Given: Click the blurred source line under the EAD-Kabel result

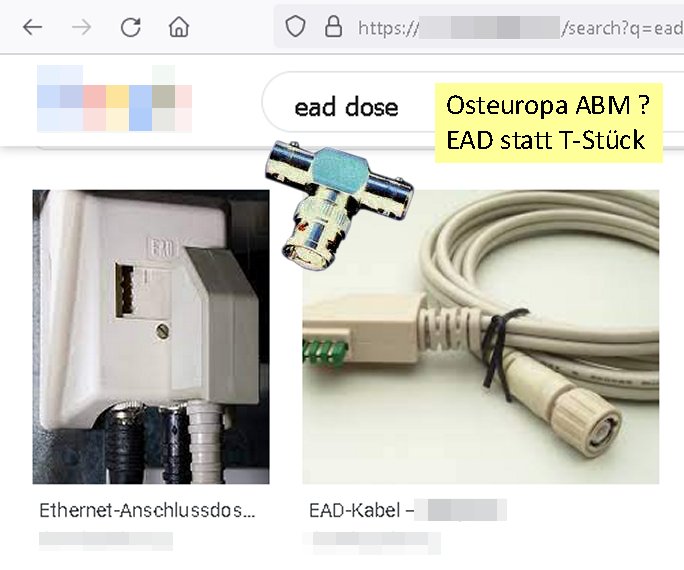Looking at the screenshot, I should click(x=372, y=543).
